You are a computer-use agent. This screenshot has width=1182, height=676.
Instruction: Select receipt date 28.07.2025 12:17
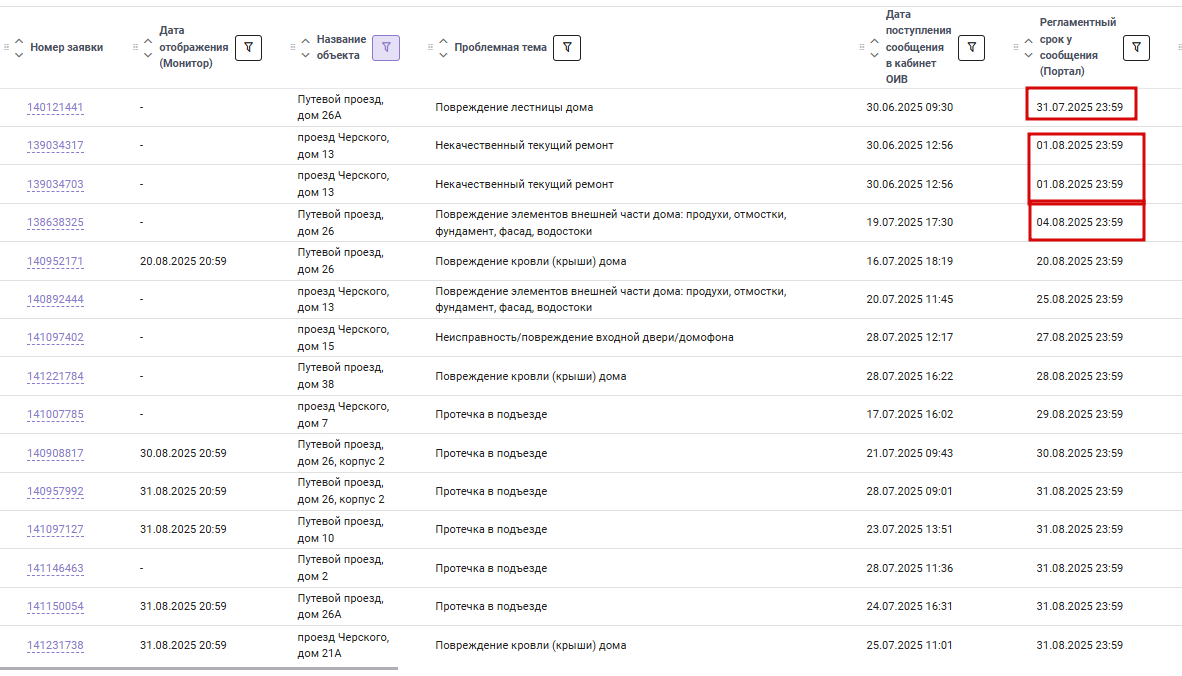[910, 338]
